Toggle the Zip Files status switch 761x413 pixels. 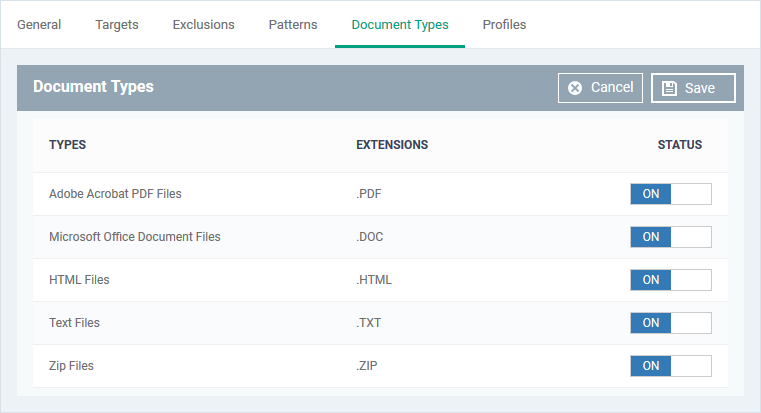pos(671,366)
